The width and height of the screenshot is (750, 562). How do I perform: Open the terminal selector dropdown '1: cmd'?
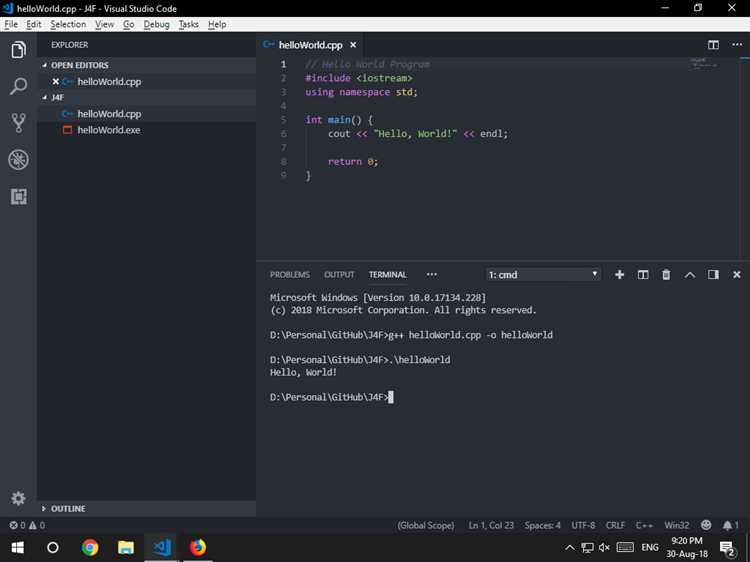(543, 275)
